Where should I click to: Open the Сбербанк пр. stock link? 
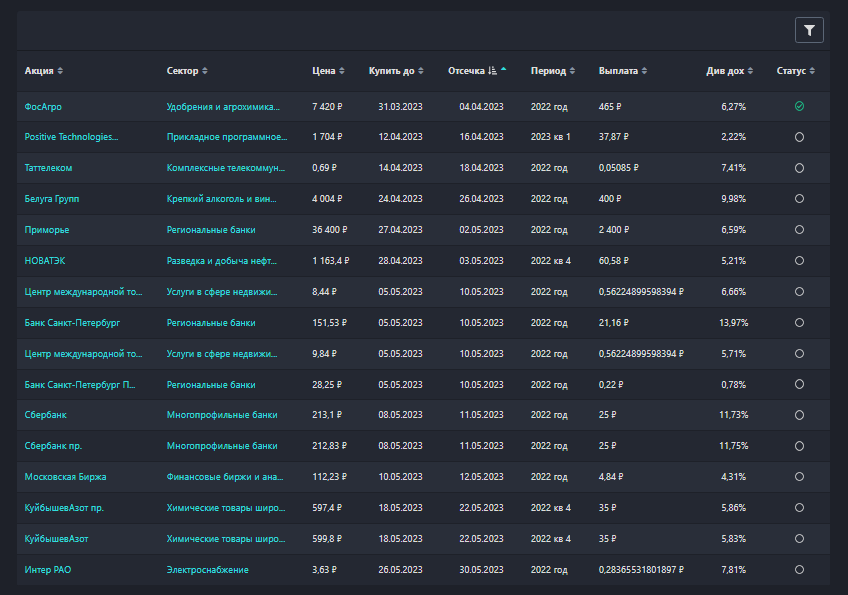coord(54,446)
